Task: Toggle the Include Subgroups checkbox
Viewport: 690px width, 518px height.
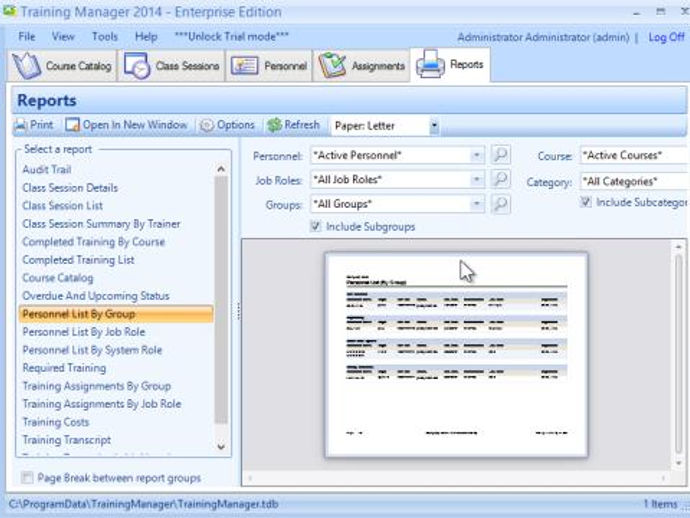Action: coord(315,226)
